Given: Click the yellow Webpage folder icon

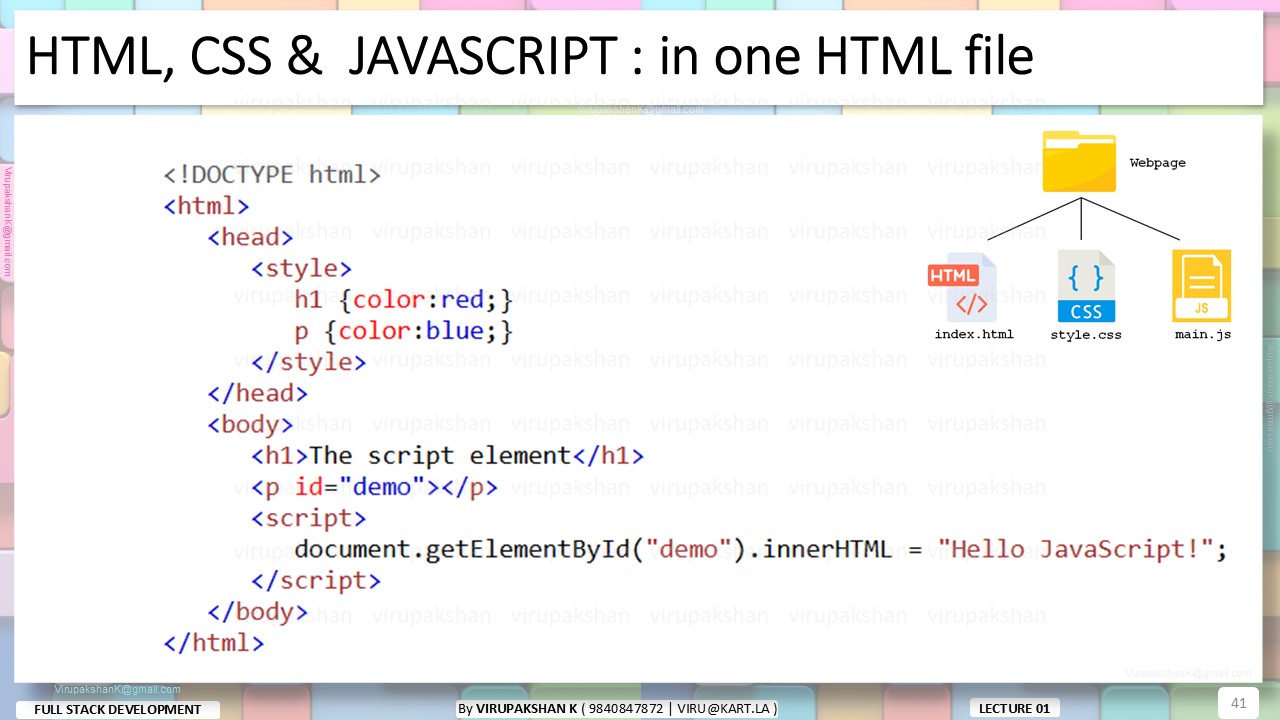Looking at the screenshot, I should (x=1079, y=162).
